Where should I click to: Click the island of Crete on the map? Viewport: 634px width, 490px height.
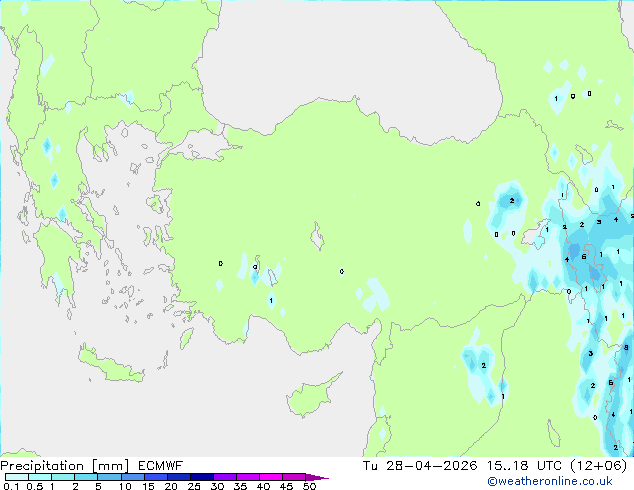point(110,365)
